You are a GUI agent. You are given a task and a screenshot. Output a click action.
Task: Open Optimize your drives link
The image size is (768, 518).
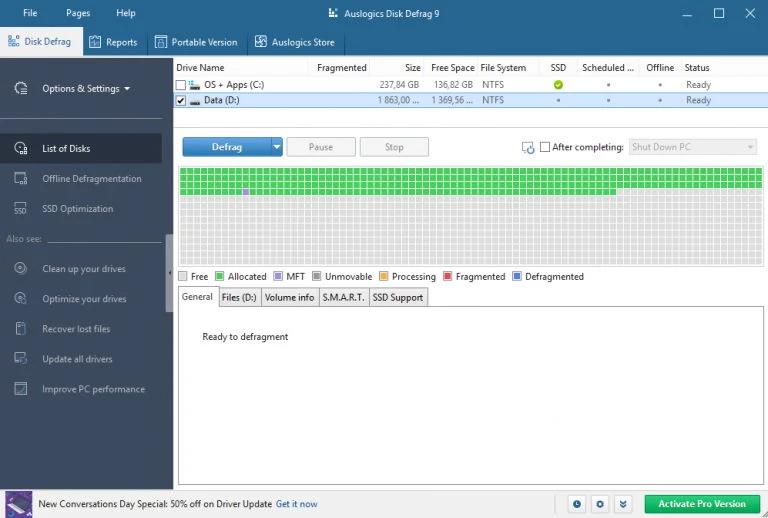(x=84, y=299)
